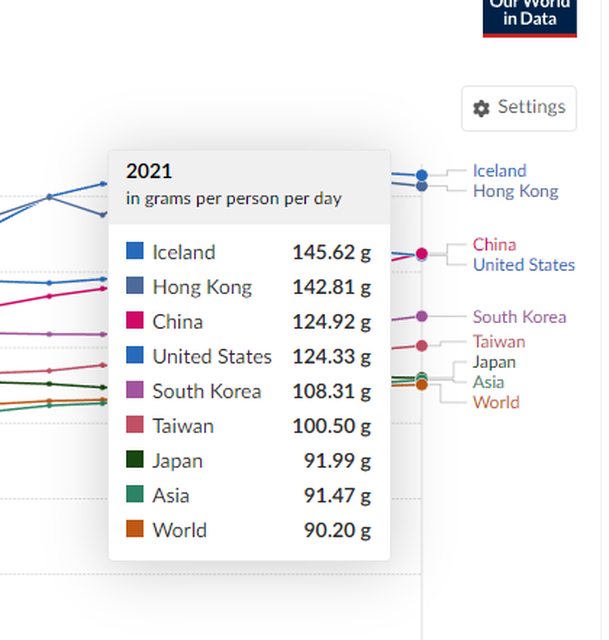Click the Asia legend label
The image size is (609, 640).
(x=488, y=382)
